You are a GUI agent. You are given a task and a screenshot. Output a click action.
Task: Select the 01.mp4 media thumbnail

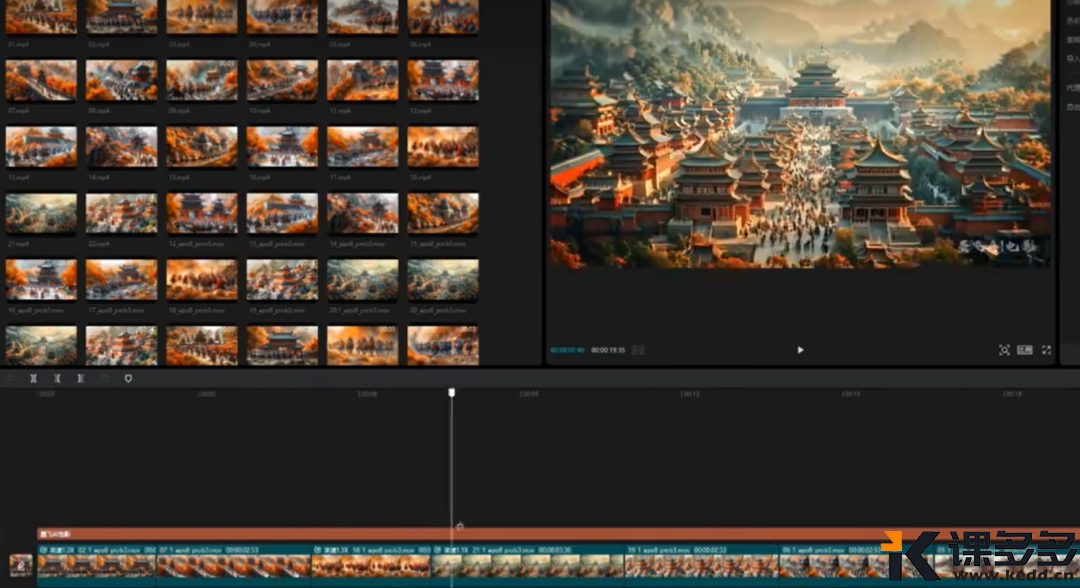point(41,17)
